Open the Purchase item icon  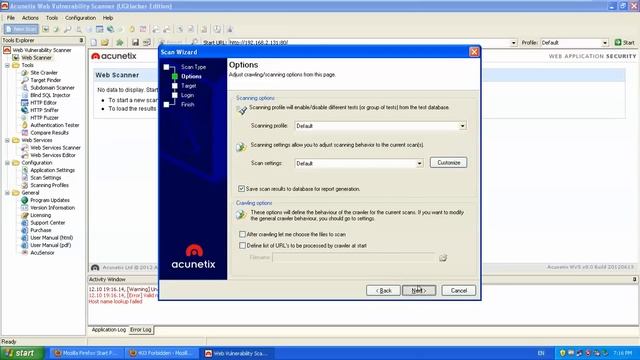pyautogui.click(x=24, y=230)
